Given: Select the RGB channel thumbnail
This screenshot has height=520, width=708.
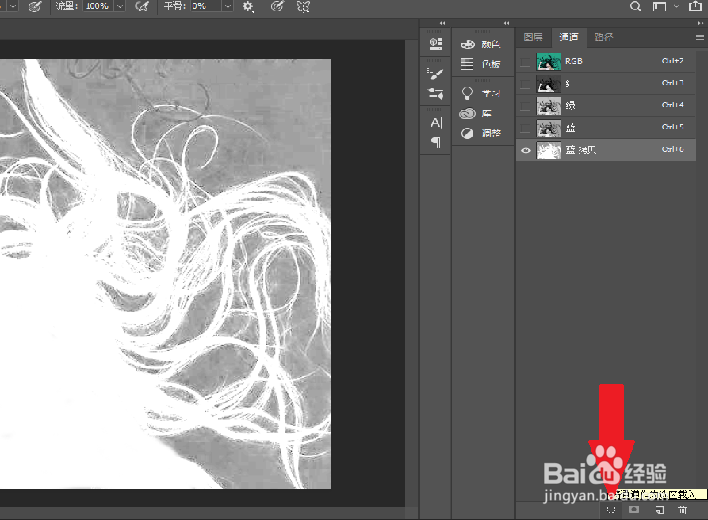Looking at the screenshot, I should click(x=549, y=61).
